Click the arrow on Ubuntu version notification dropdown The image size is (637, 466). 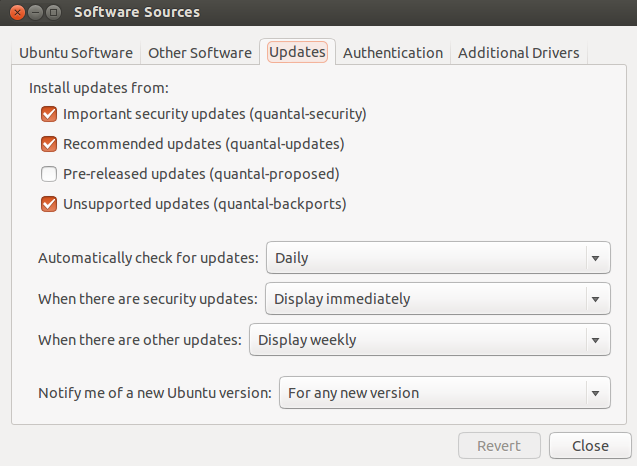tap(596, 393)
